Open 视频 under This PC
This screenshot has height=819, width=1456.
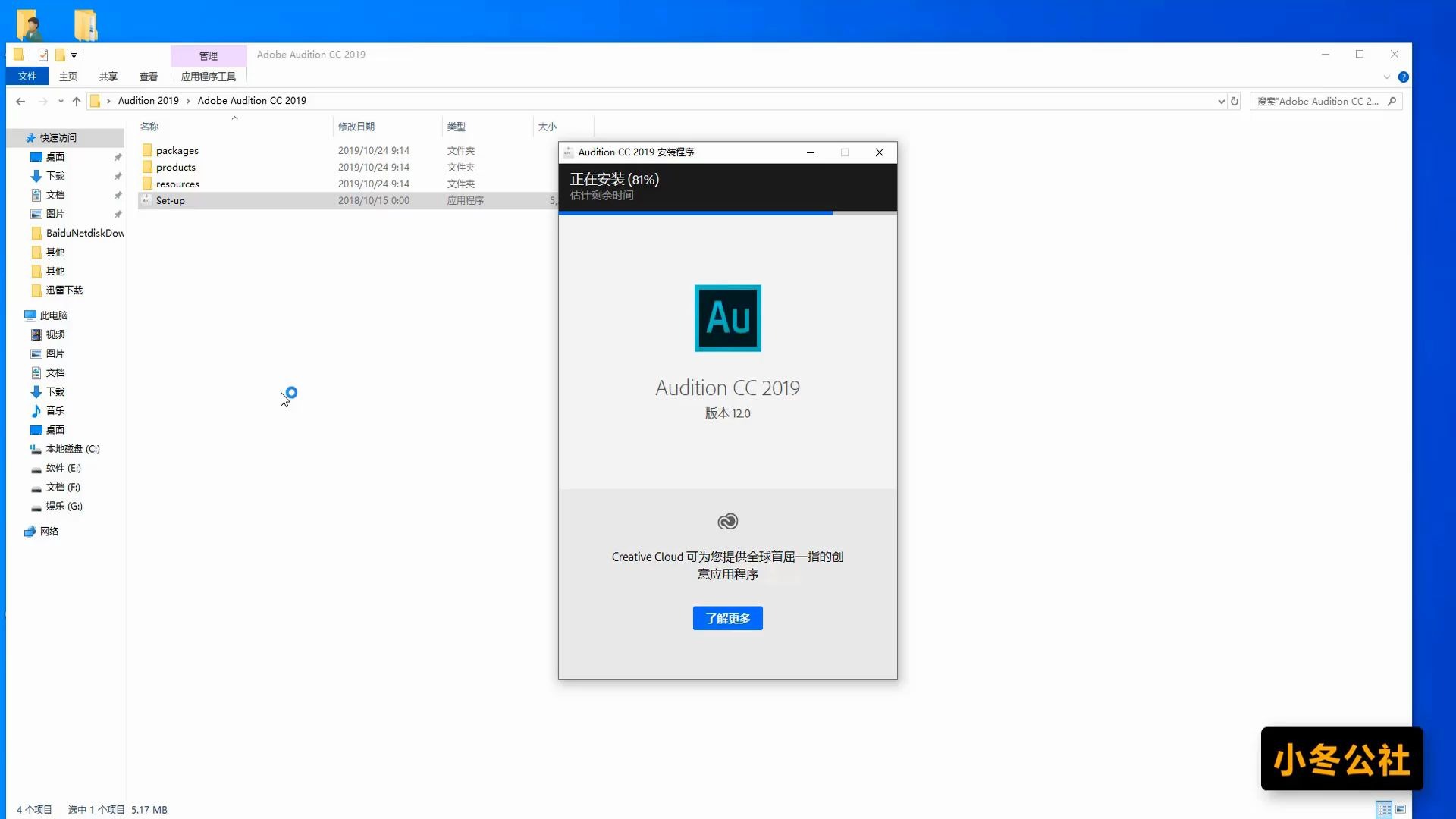(55, 334)
